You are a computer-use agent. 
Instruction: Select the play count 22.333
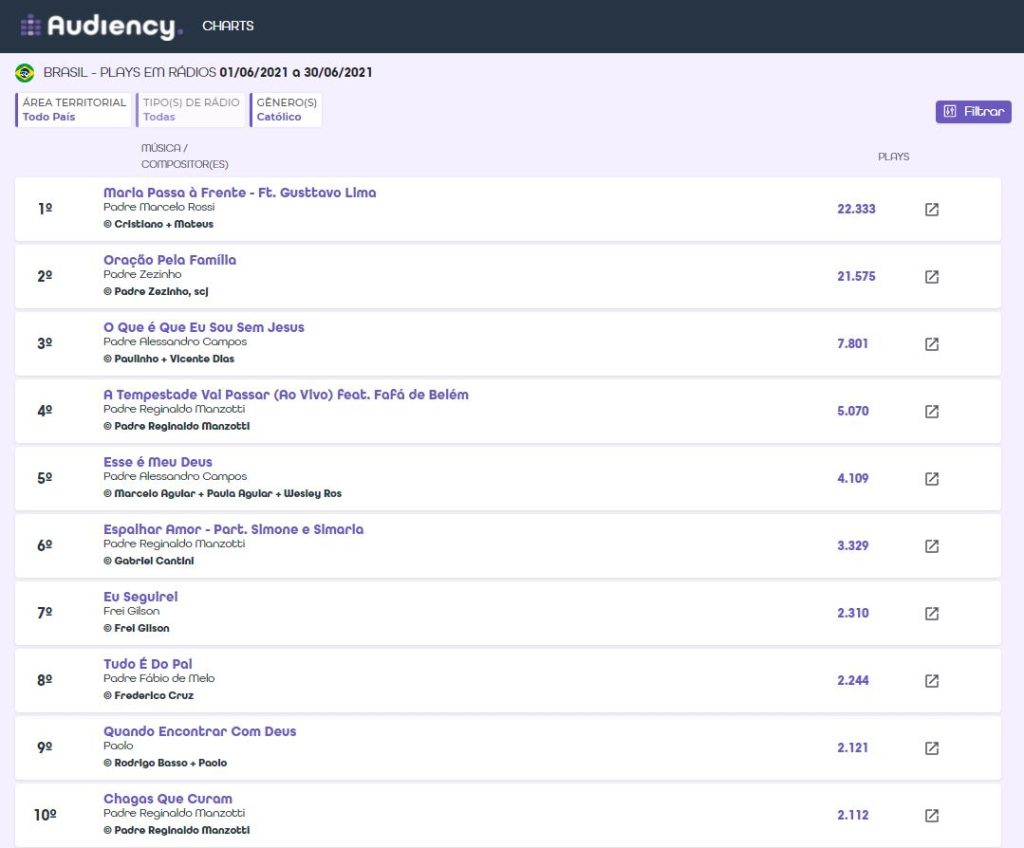click(856, 209)
